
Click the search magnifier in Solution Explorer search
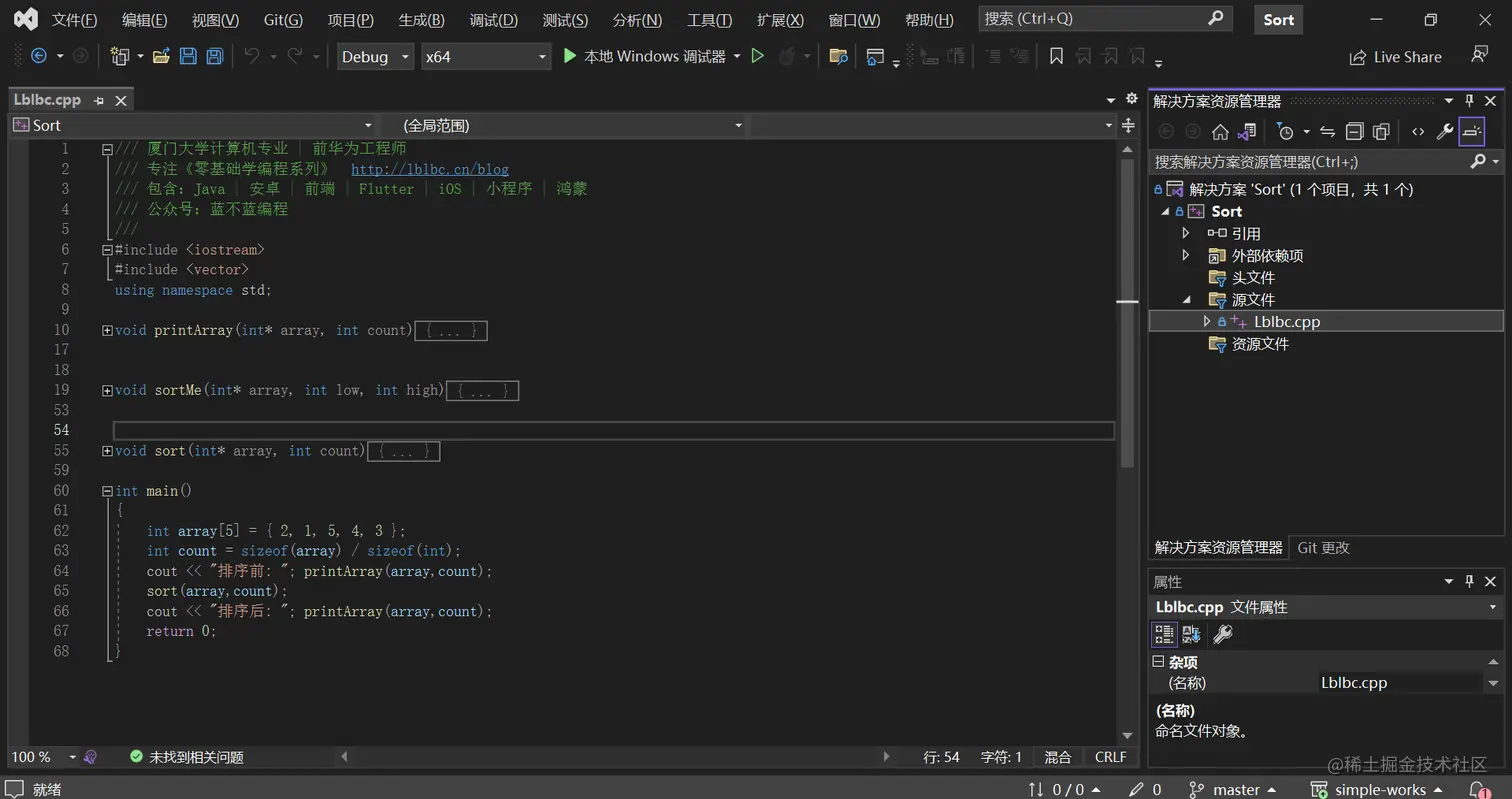coord(1478,161)
